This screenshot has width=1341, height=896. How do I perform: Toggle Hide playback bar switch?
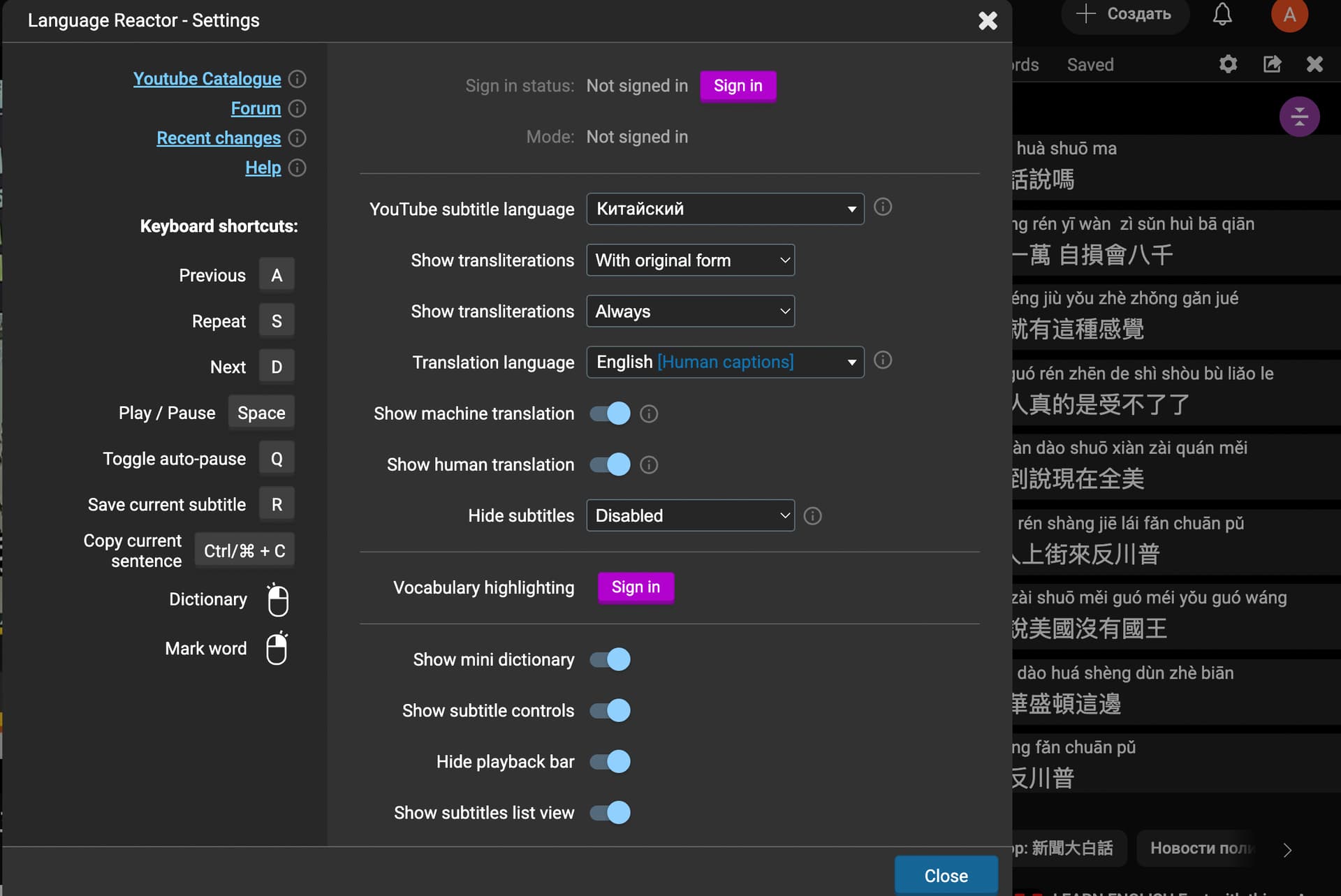point(610,761)
